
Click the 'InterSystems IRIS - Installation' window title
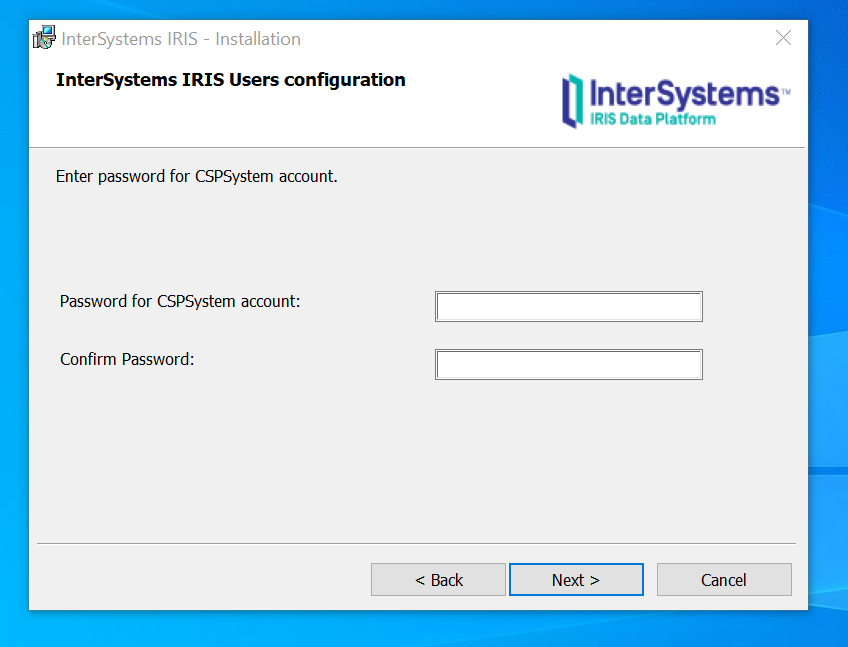coord(181,39)
